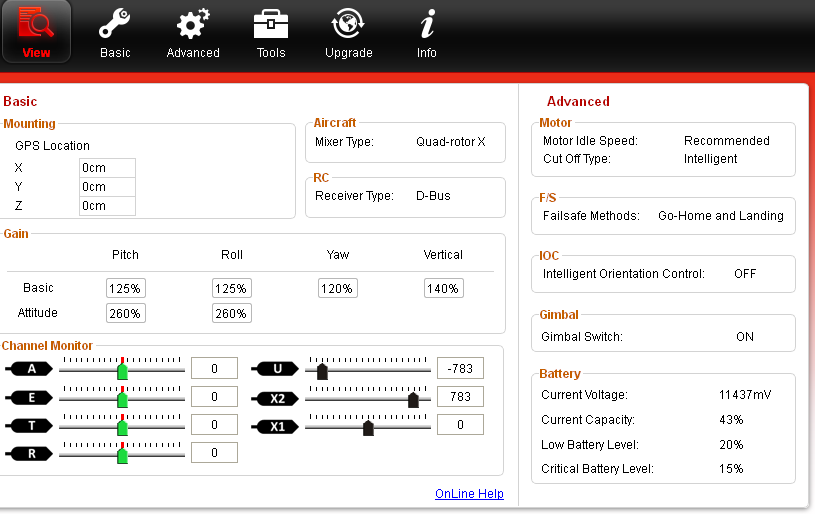This screenshot has height=514, width=815.
Task: Click the red Basic section heading
Action: [20, 101]
